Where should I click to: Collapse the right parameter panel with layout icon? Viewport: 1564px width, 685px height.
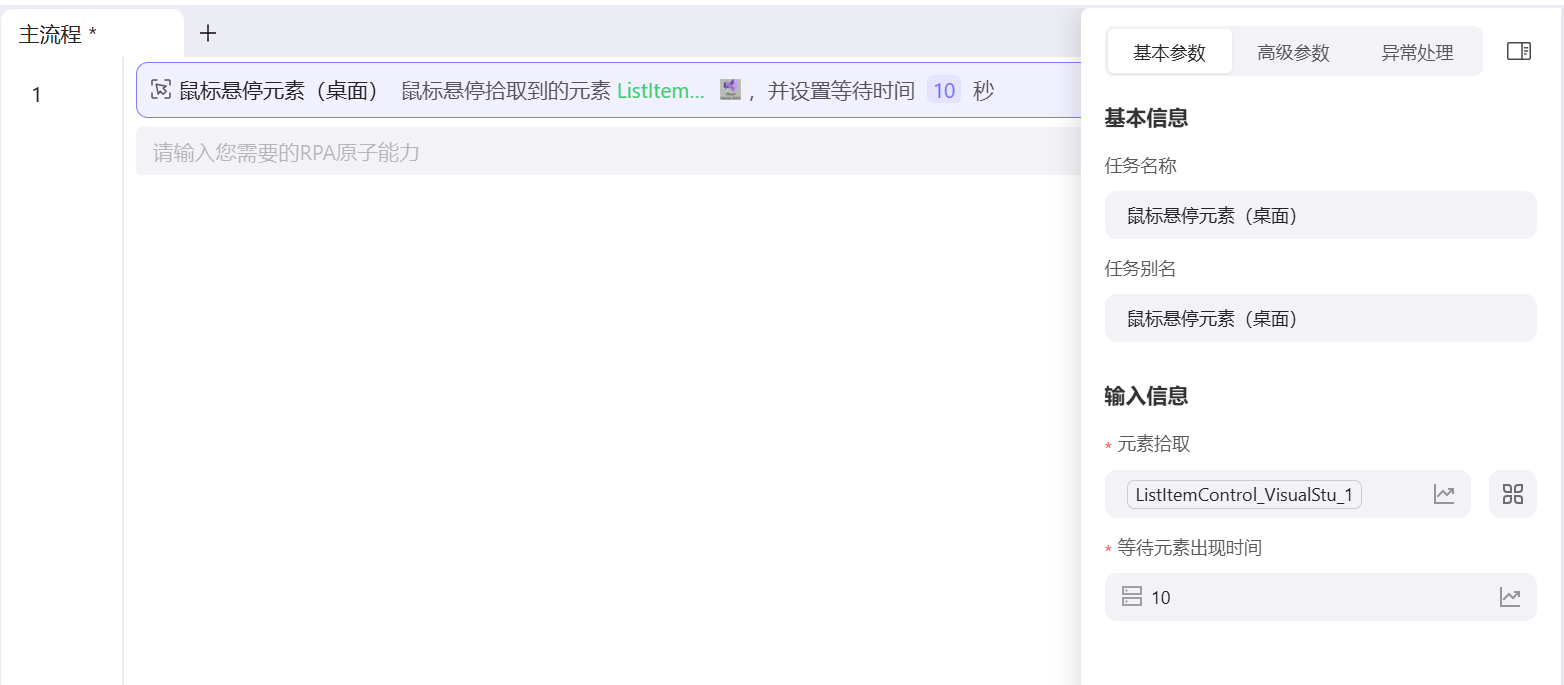point(1518,50)
